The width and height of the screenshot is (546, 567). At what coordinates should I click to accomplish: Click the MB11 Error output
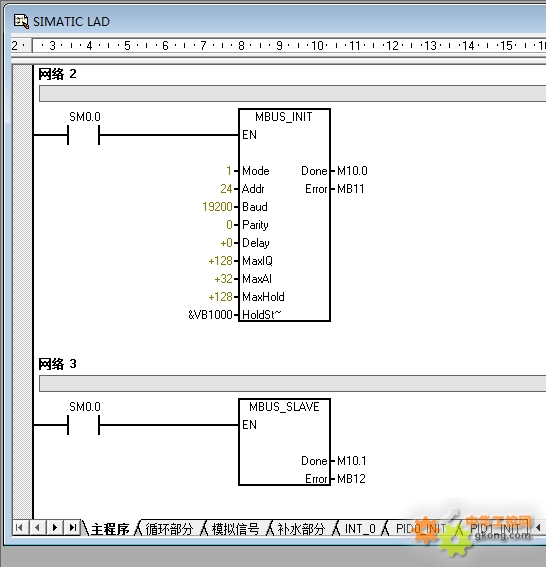click(x=351, y=189)
